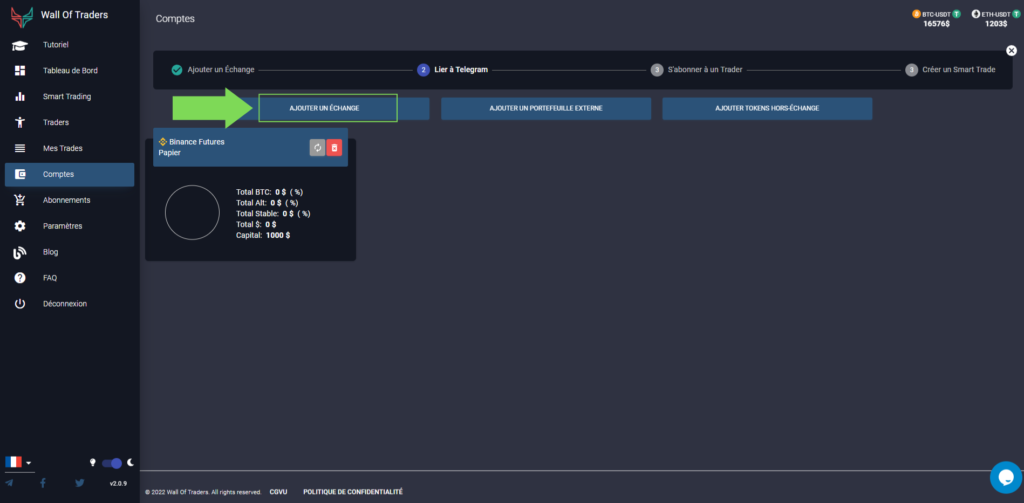This screenshot has width=1024, height=503.
Task: Delete the Binance Futures account
Action: (x=334, y=148)
